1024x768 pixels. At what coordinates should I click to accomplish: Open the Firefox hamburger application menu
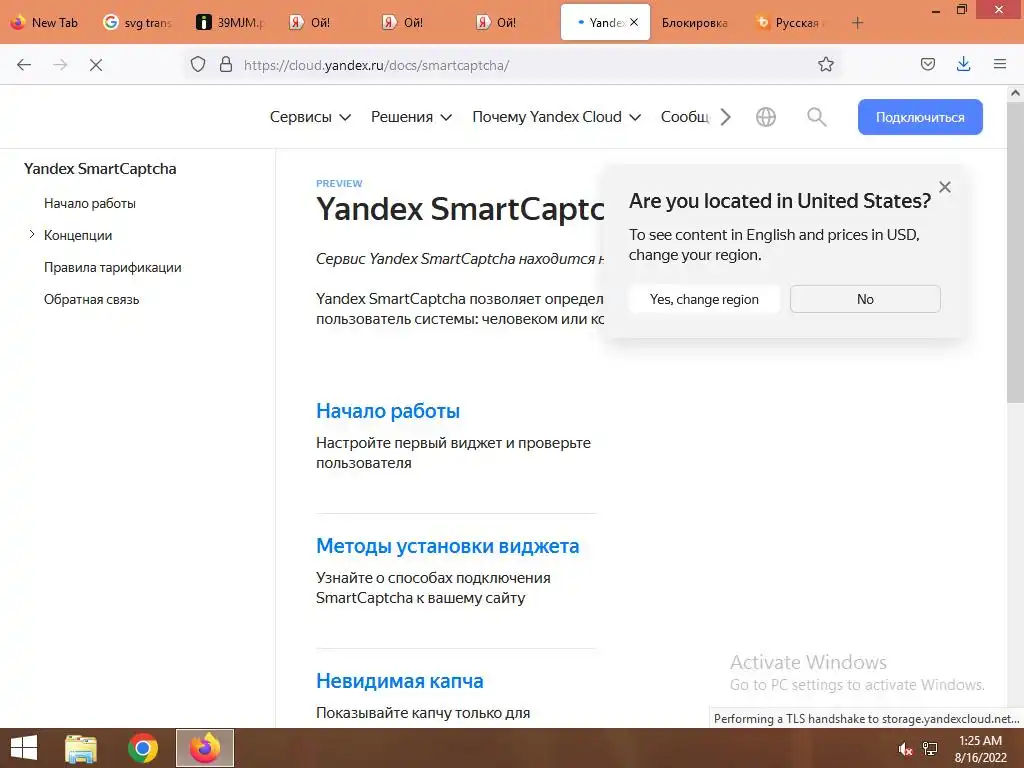pyautogui.click(x=999, y=64)
